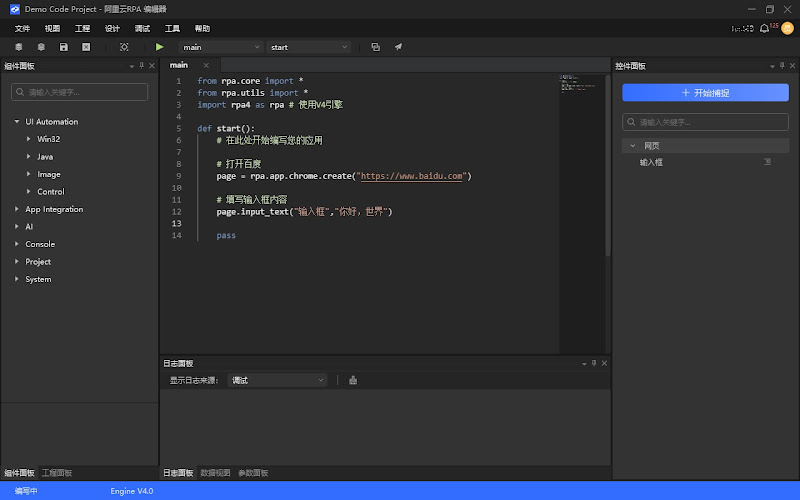Viewport: 800px width, 500px height.
Task: Open the 工具 menu
Action: tap(172, 29)
